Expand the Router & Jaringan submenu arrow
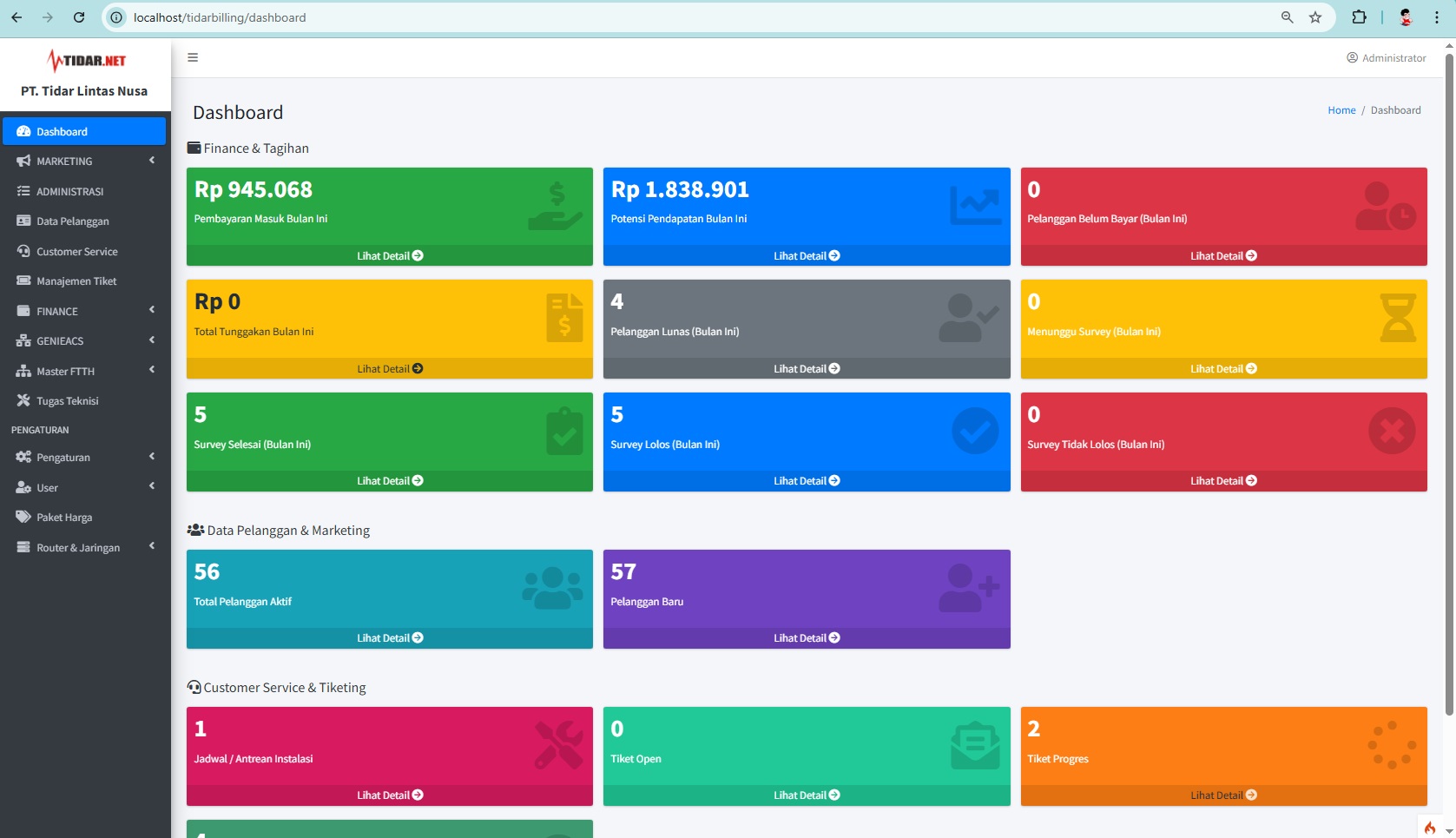1456x838 pixels. [x=152, y=546]
